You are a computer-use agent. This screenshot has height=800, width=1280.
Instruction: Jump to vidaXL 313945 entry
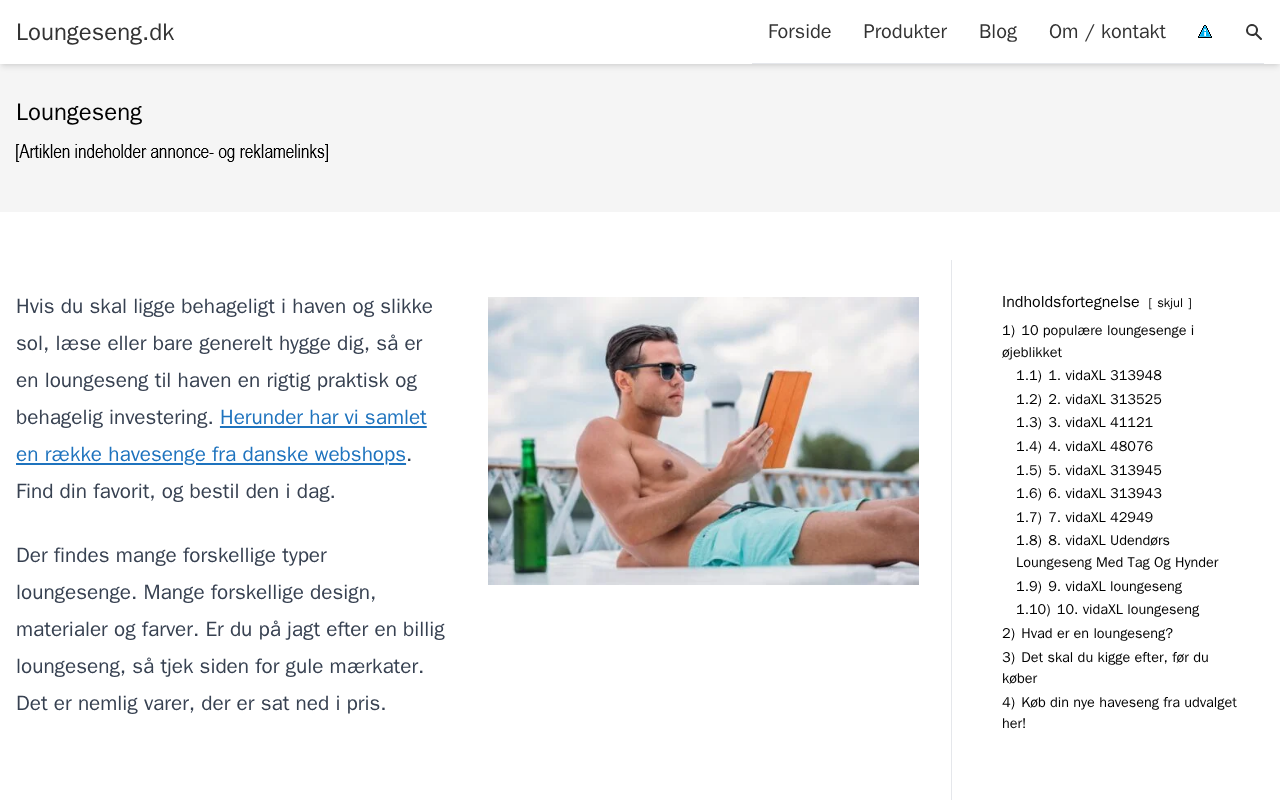pyautogui.click(x=1104, y=471)
